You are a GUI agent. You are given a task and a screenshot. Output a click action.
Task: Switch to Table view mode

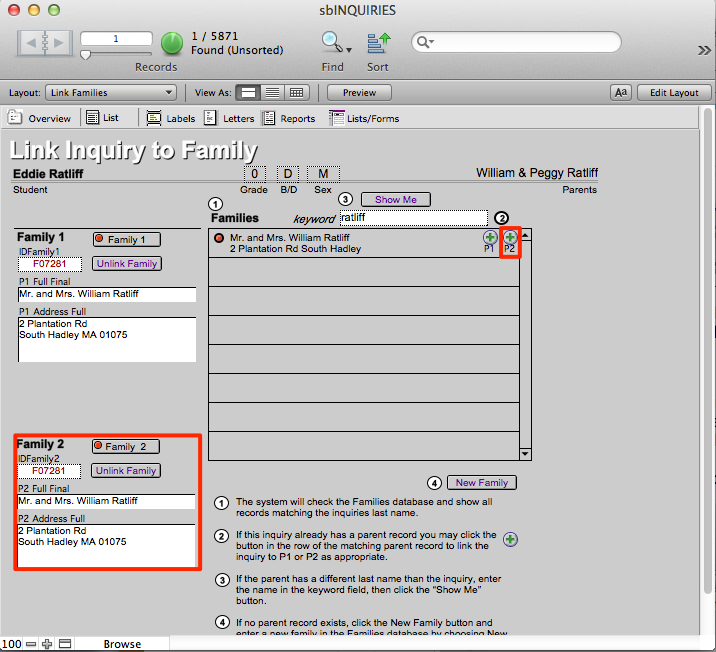point(296,93)
